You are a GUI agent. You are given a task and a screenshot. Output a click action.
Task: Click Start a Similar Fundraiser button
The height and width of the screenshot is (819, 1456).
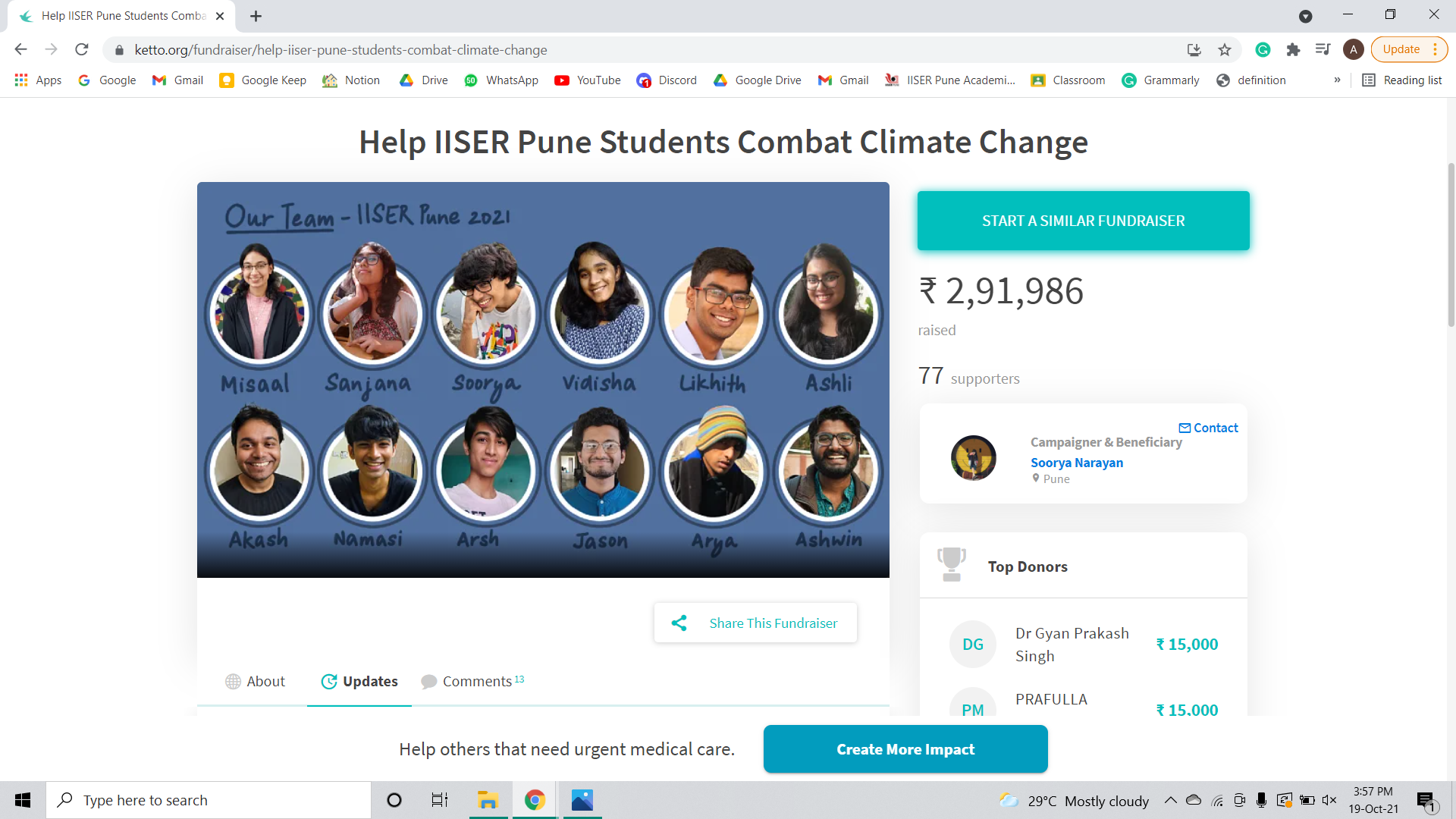[x=1083, y=221]
